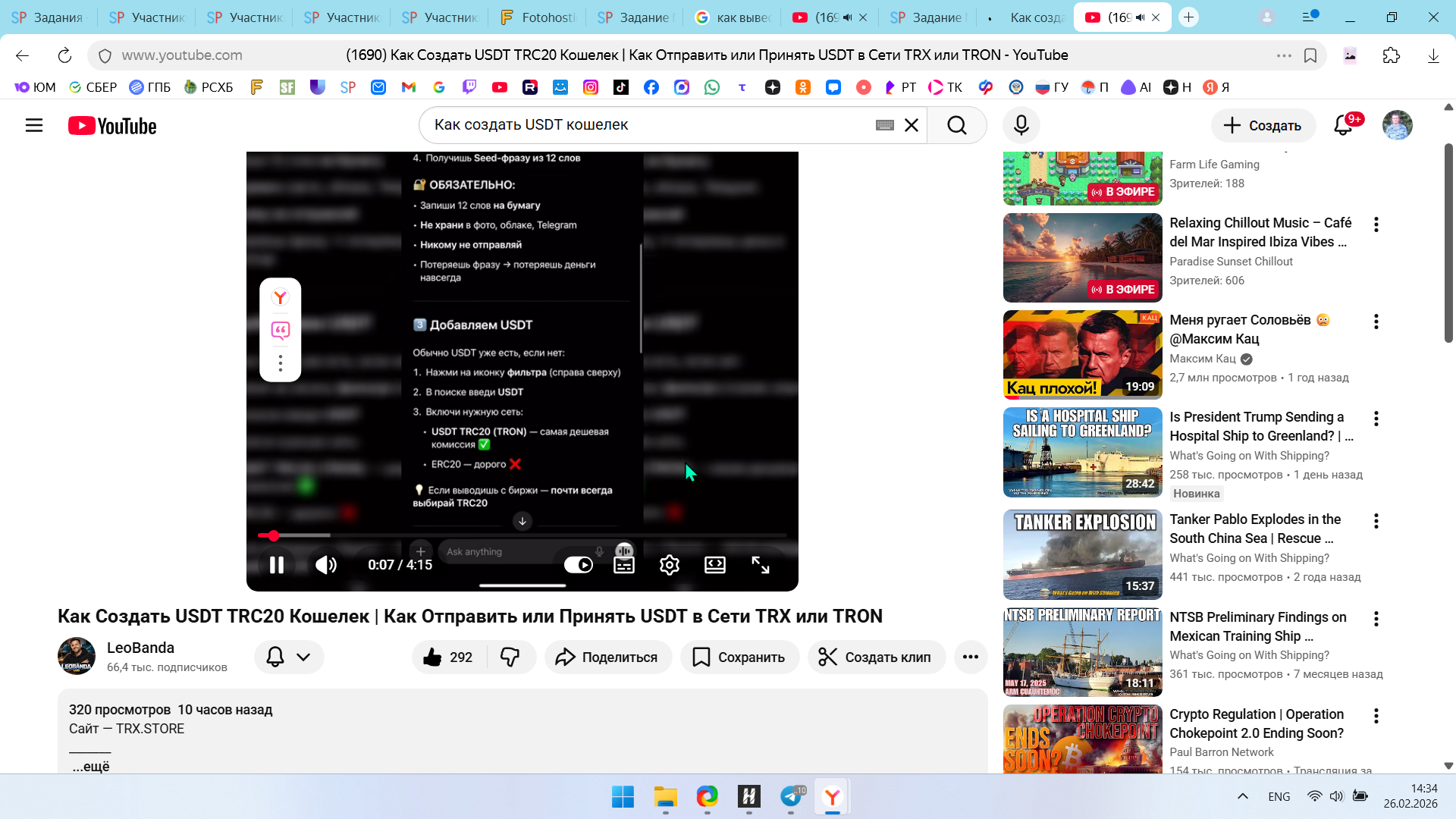Open more actions menu beside Создать клип
The width and height of the screenshot is (1456, 819).
pyautogui.click(x=970, y=657)
